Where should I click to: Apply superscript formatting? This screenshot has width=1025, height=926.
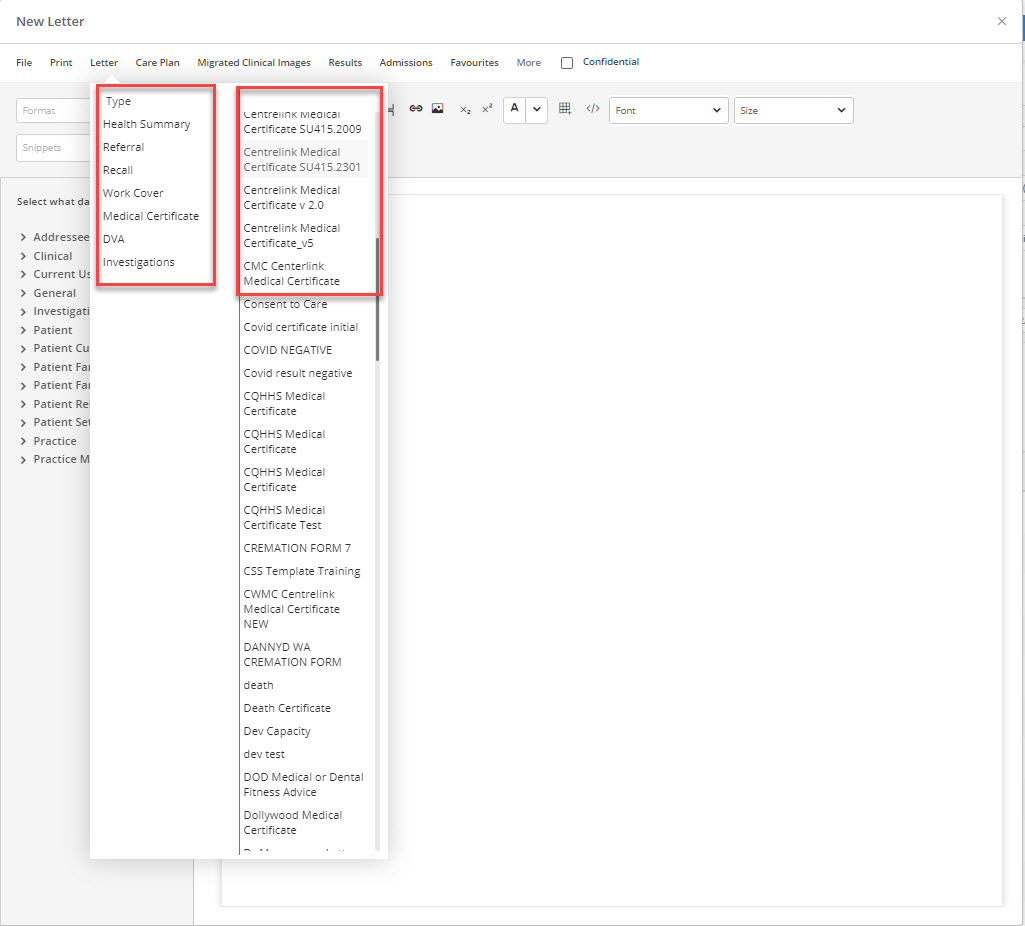(487, 109)
